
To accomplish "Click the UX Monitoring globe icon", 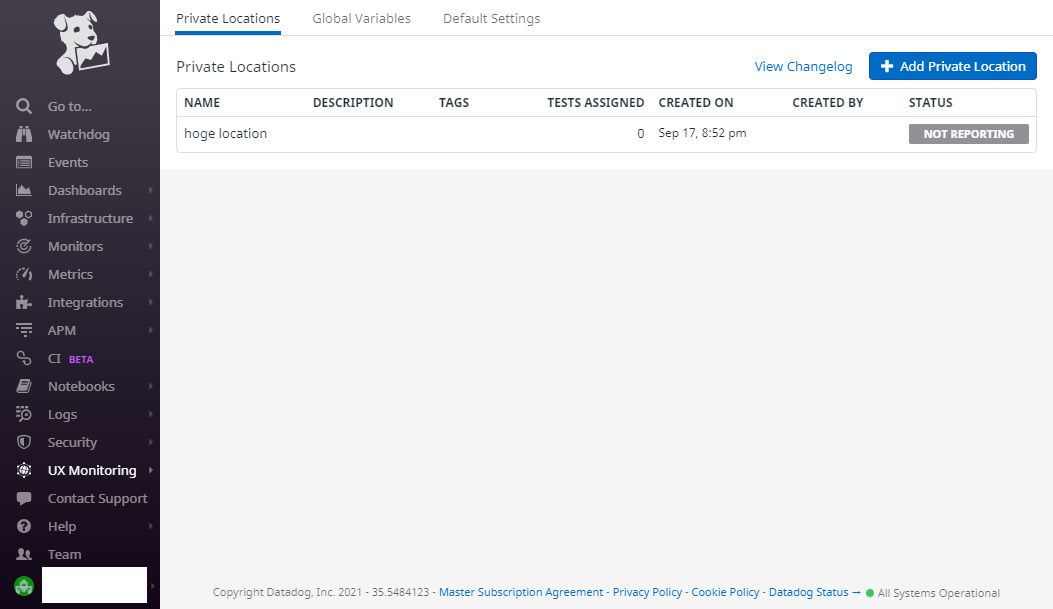I will 24,470.
